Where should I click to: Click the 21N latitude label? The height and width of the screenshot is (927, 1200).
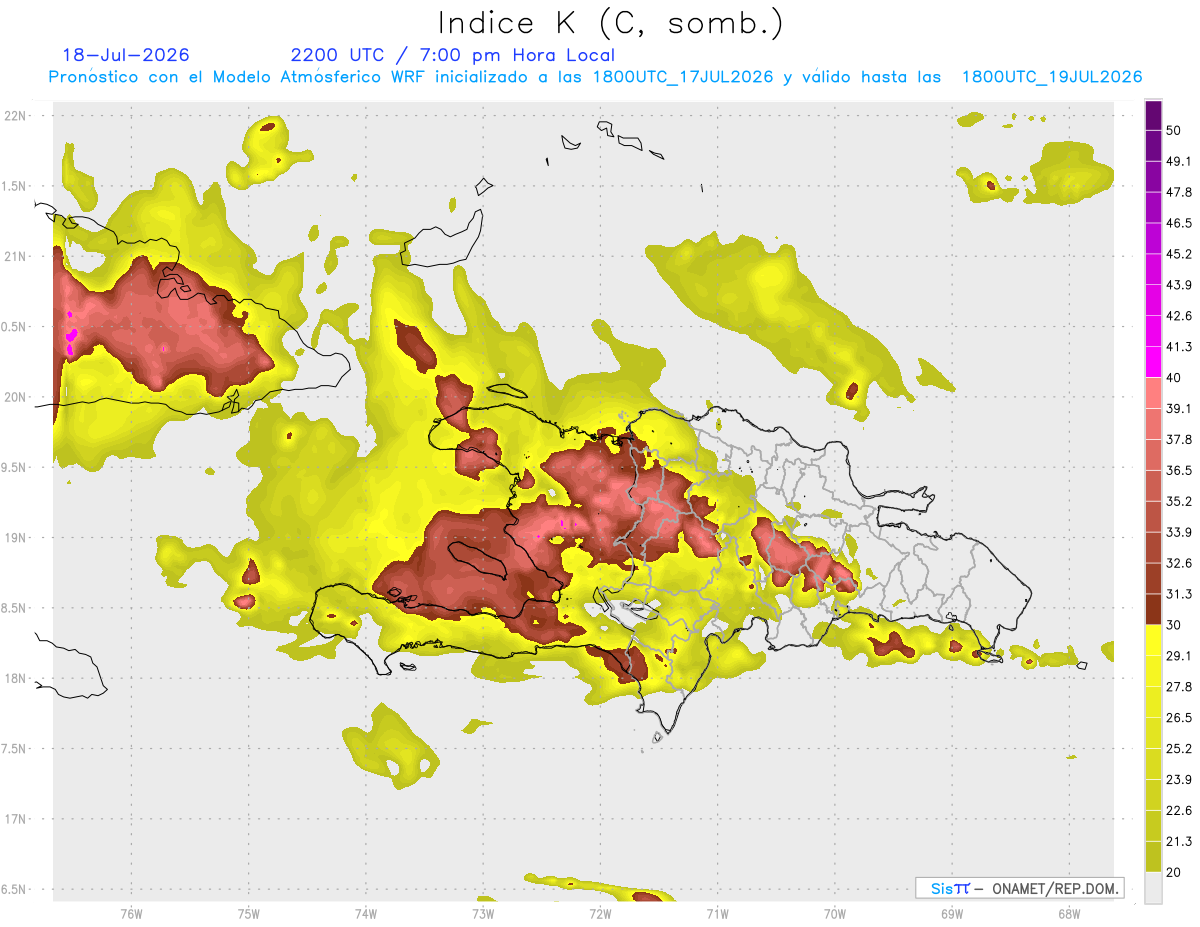pos(14,256)
